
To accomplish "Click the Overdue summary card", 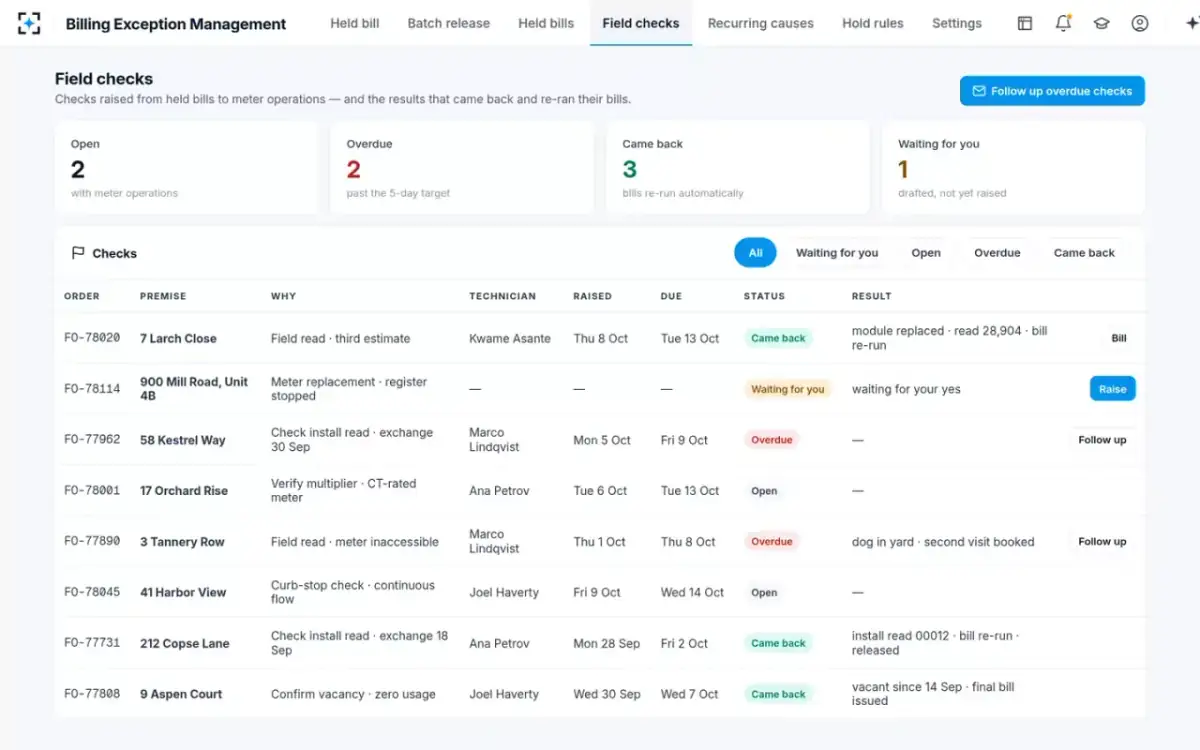I will coord(462,167).
